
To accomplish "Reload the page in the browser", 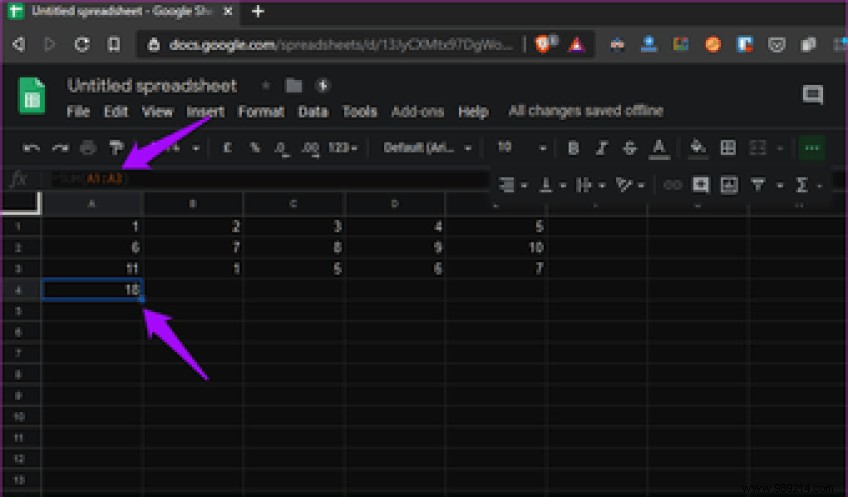I will click(82, 44).
